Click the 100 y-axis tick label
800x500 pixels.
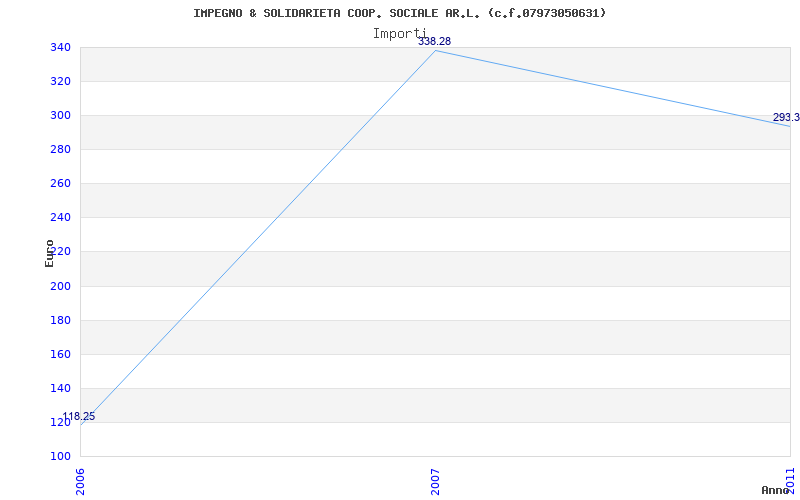[x=60, y=457]
